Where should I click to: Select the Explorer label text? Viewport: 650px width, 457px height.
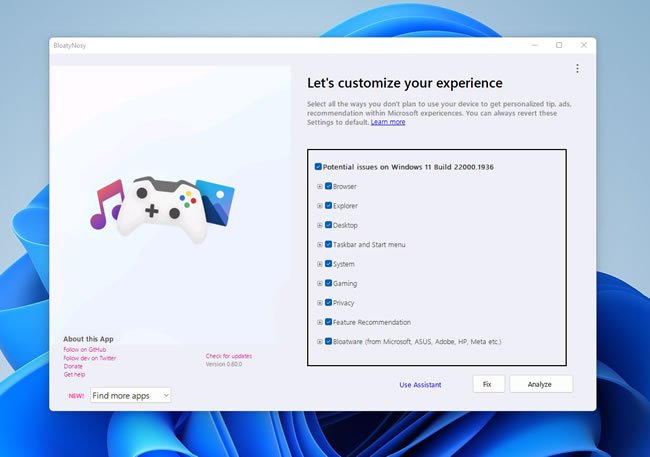coord(345,206)
